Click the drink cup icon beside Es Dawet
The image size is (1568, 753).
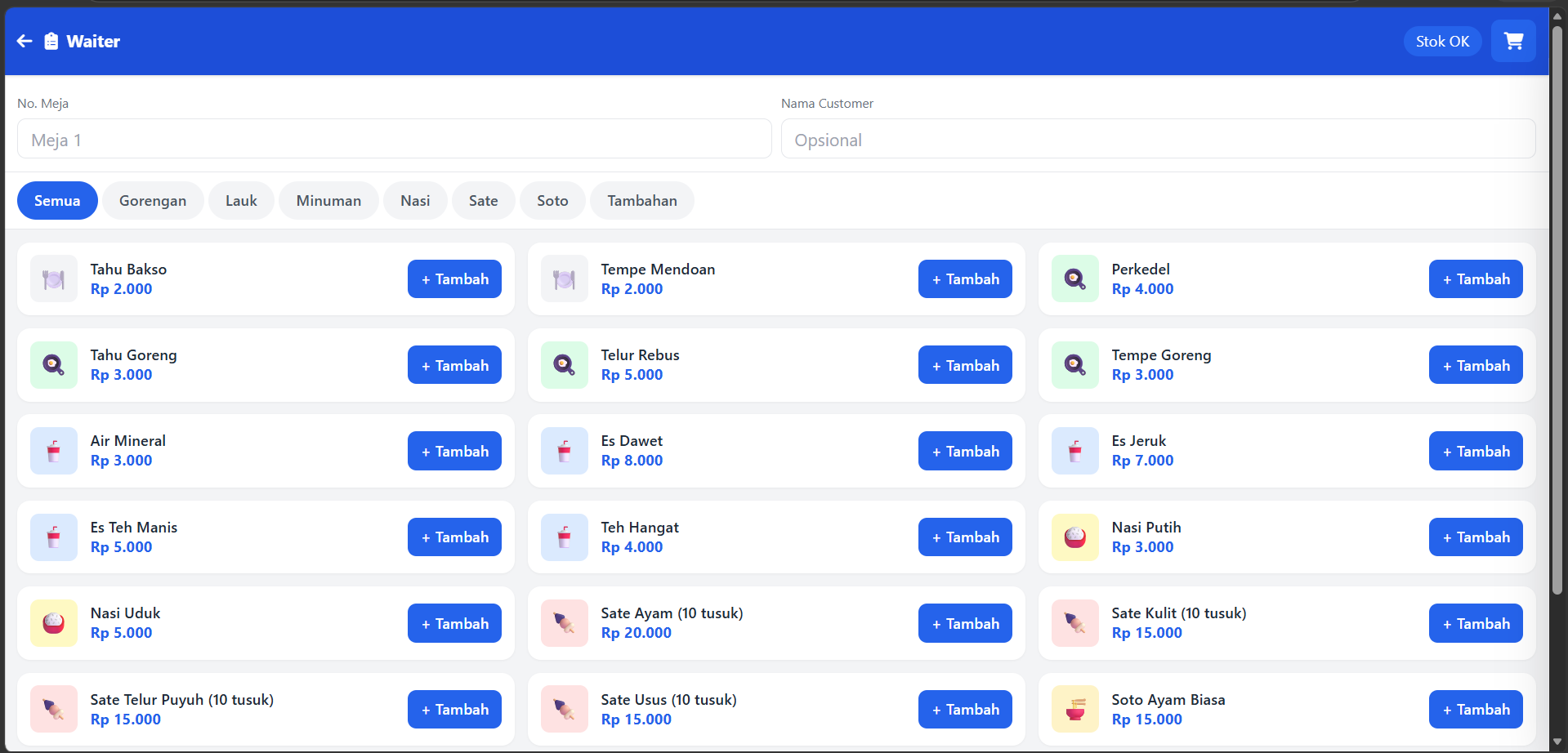(564, 450)
